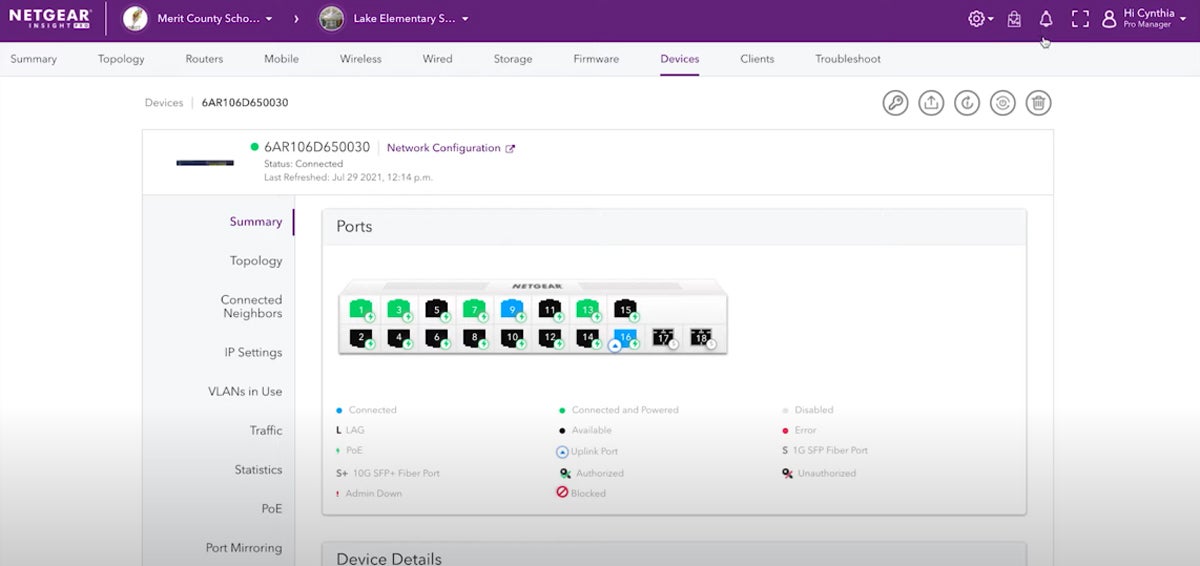Click the Status: Connected text
Screen dimensions: 1200x566
(x=303, y=163)
